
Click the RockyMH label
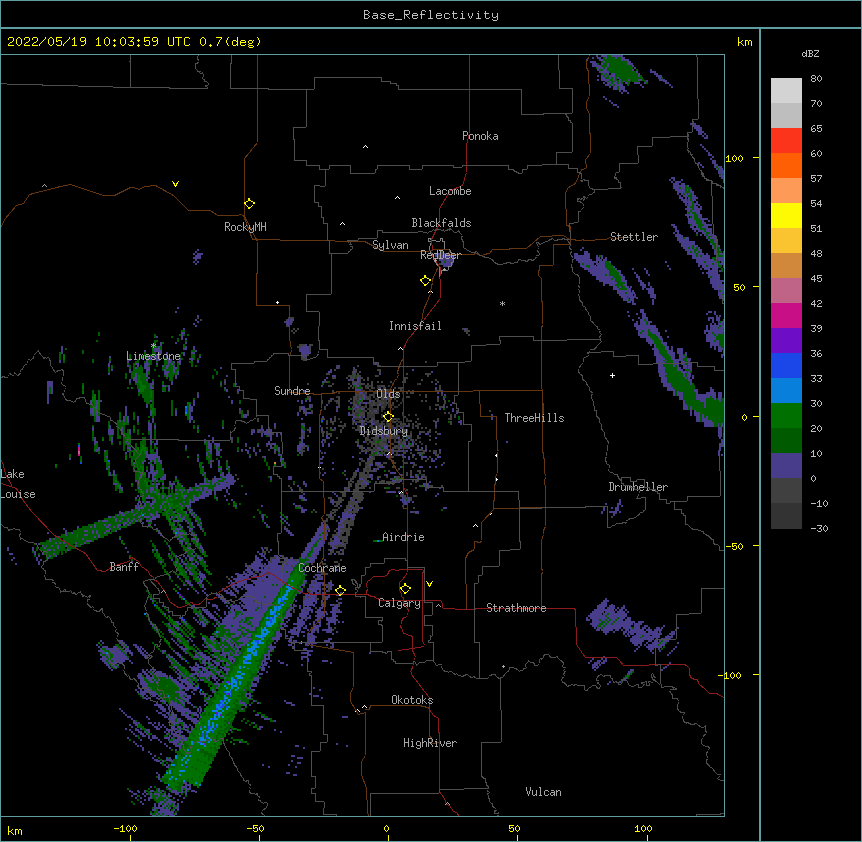[x=245, y=227]
